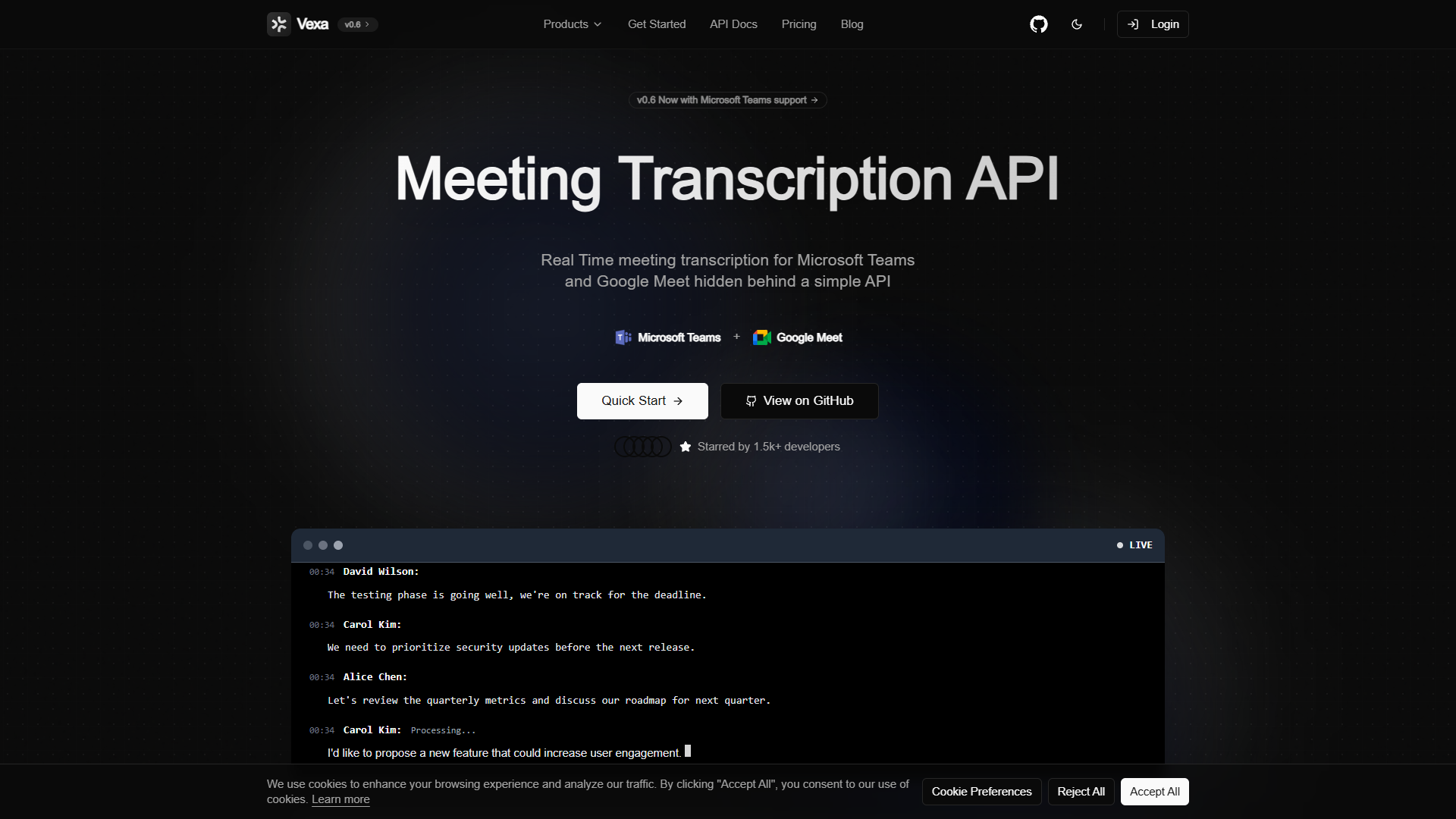Click the Processing... status text
The image size is (1456, 819).
(x=443, y=730)
